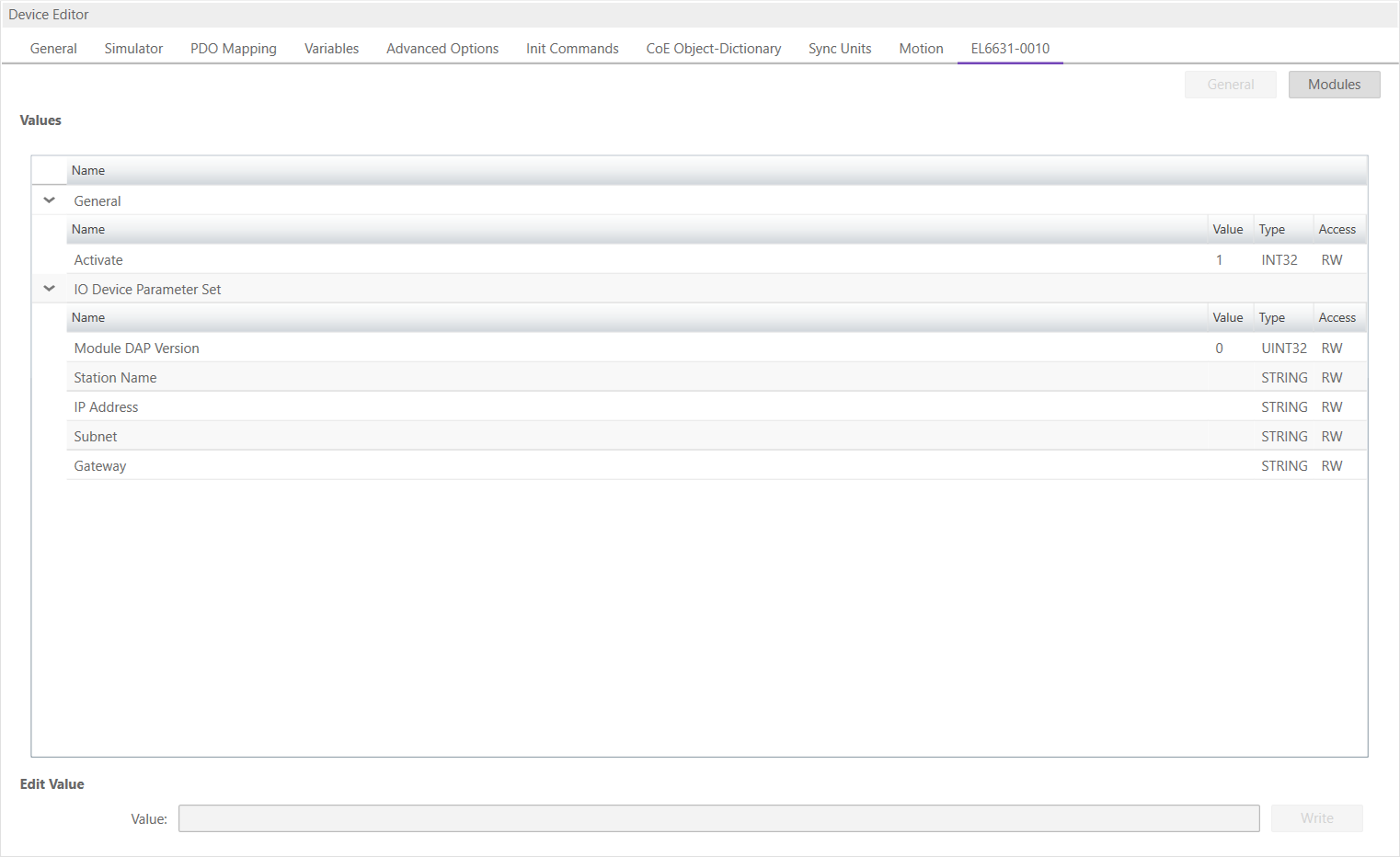This screenshot has width=1400, height=857.
Task: Select the Module DAP Version row
Action: [x=136, y=349]
